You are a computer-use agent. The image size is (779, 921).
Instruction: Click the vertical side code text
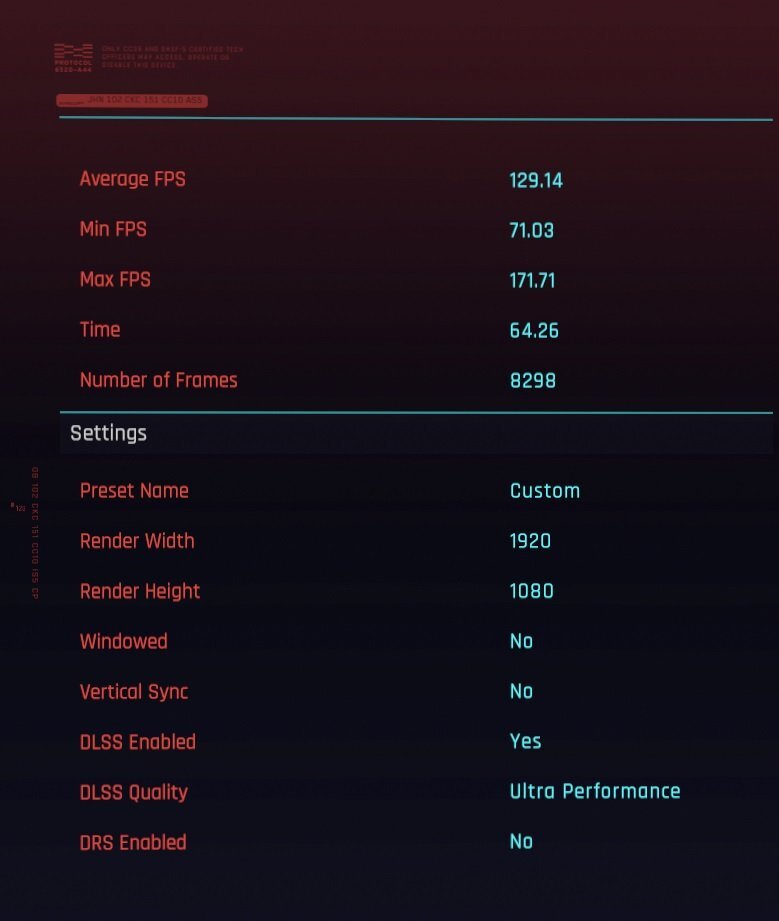click(35, 533)
